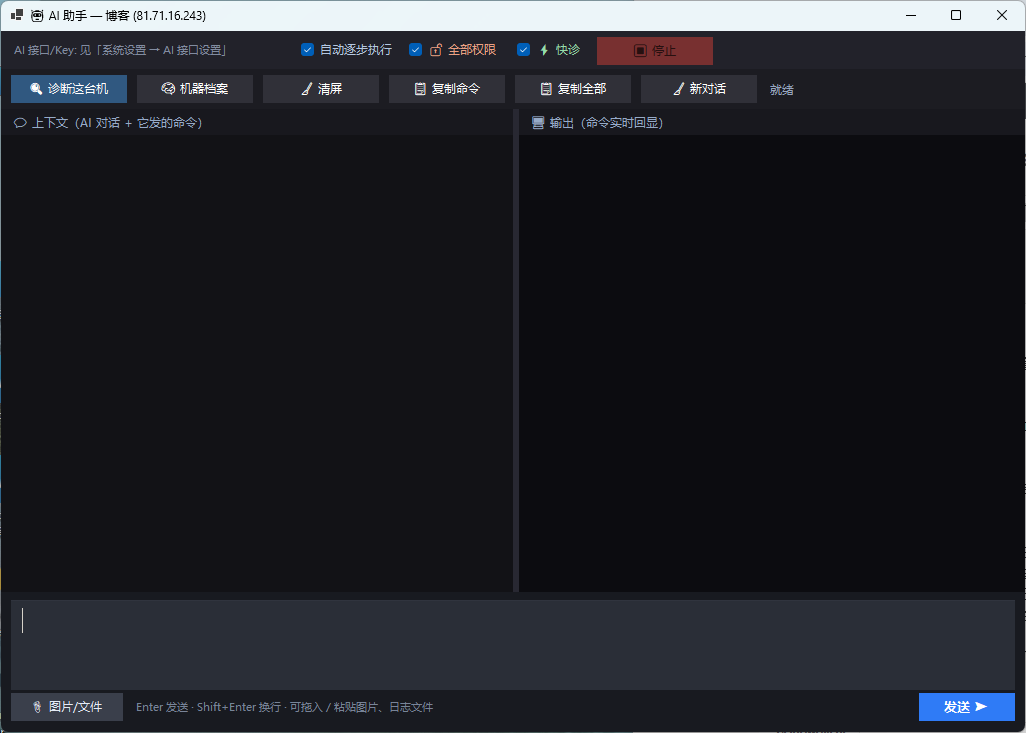This screenshot has width=1026, height=733.
Task: Clear the screen with 清屏
Action: [x=321, y=89]
